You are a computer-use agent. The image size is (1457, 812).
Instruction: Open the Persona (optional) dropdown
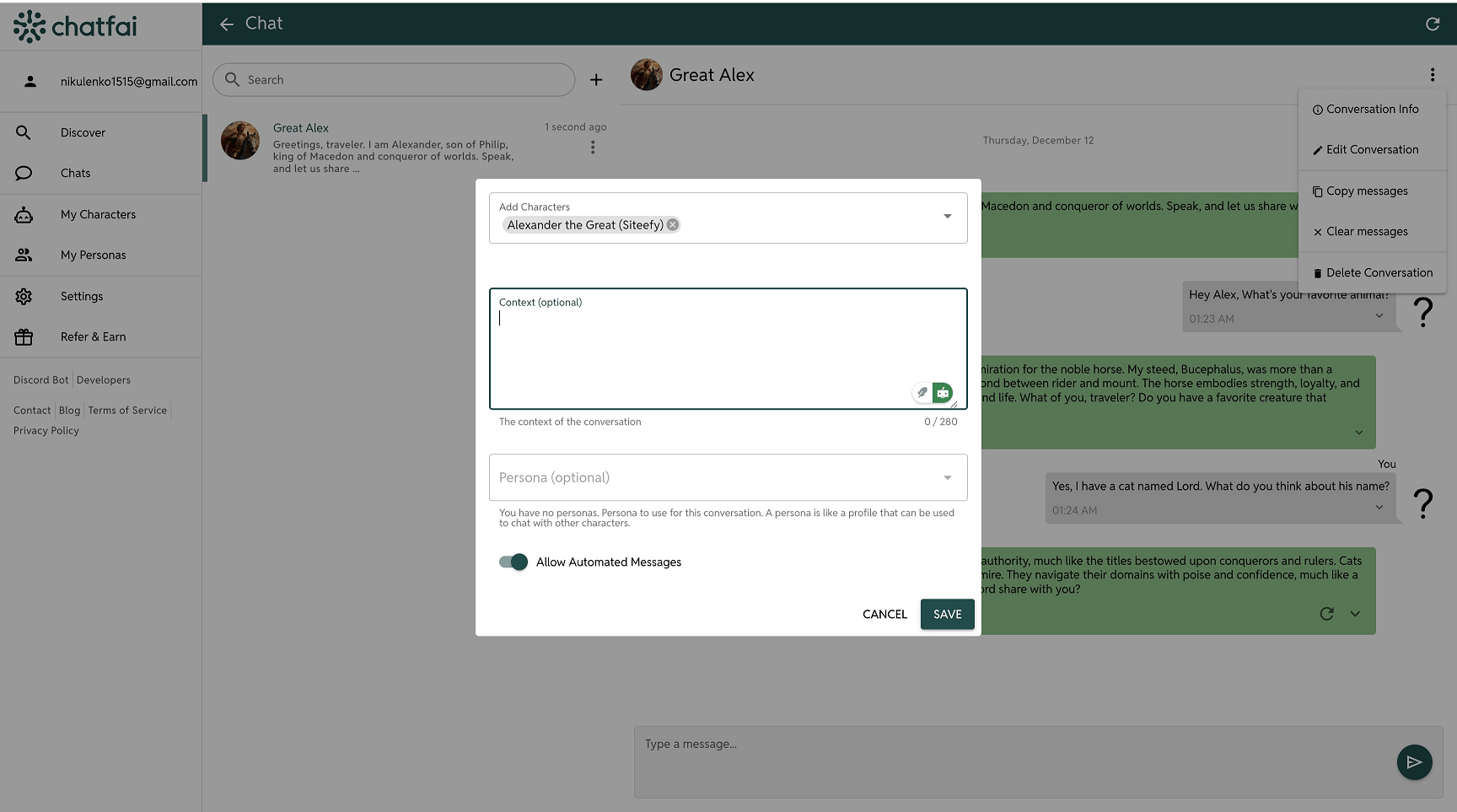click(x=947, y=477)
